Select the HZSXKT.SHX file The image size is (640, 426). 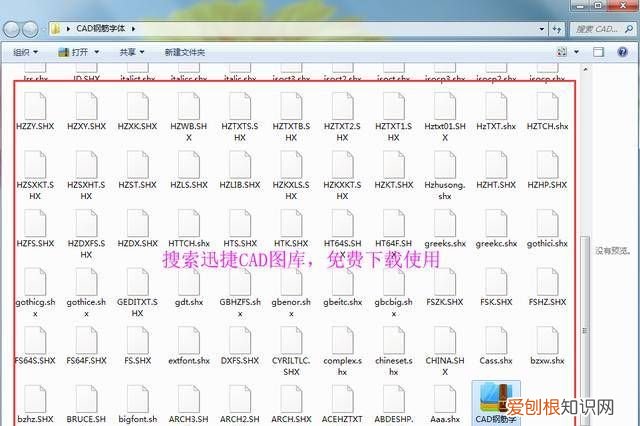[x=35, y=175]
